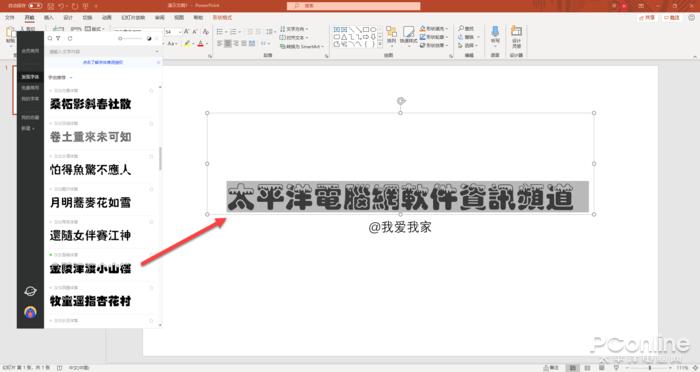The height and width of the screenshot is (372, 700).
Task: Click the refresh icon in font panel
Action: (x=70, y=38)
